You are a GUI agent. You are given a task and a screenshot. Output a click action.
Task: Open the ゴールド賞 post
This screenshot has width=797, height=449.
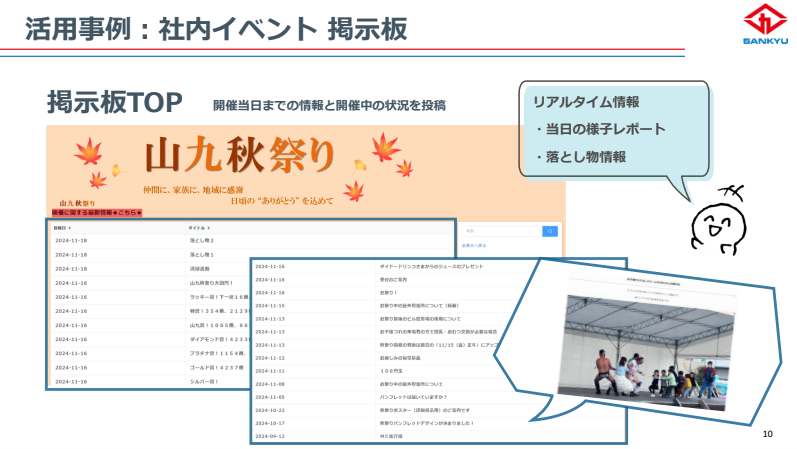click(217, 367)
